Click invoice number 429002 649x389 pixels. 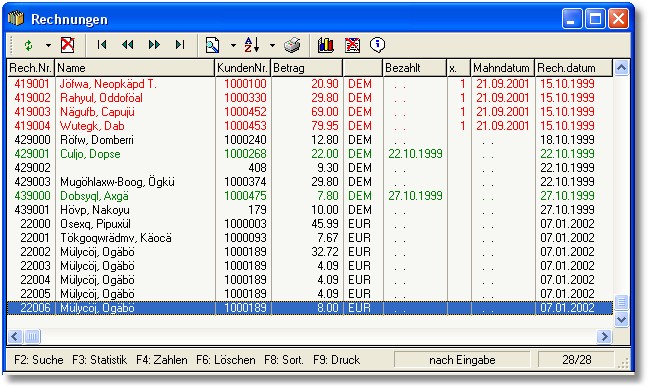32,168
